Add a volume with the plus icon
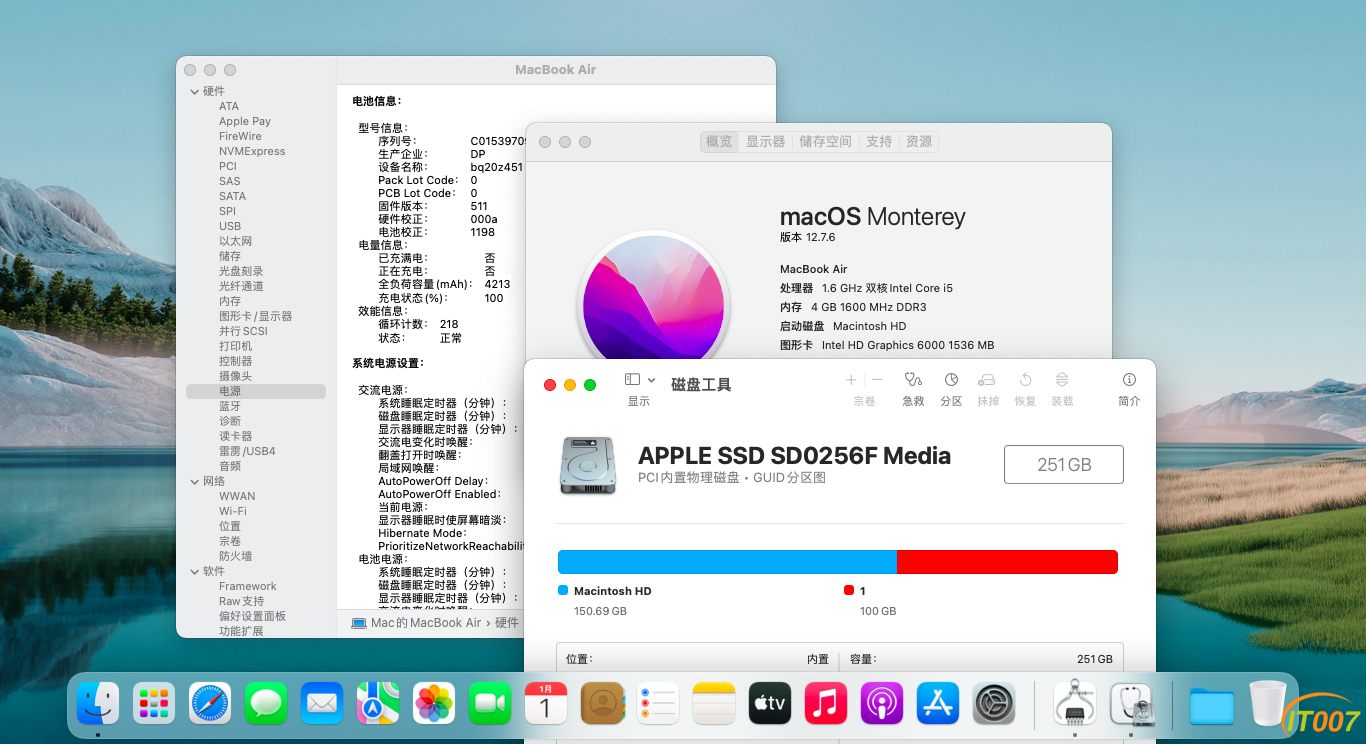 pyautogui.click(x=851, y=380)
